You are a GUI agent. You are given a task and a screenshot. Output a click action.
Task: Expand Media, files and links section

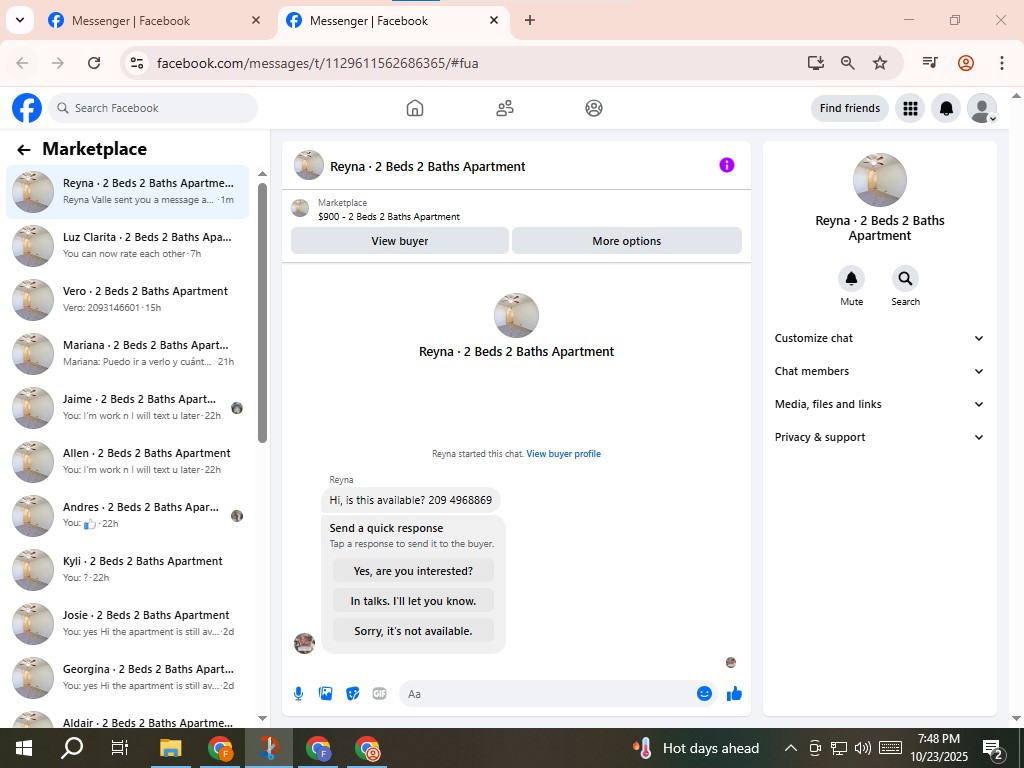pyautogui.click(x=879, y=404)
